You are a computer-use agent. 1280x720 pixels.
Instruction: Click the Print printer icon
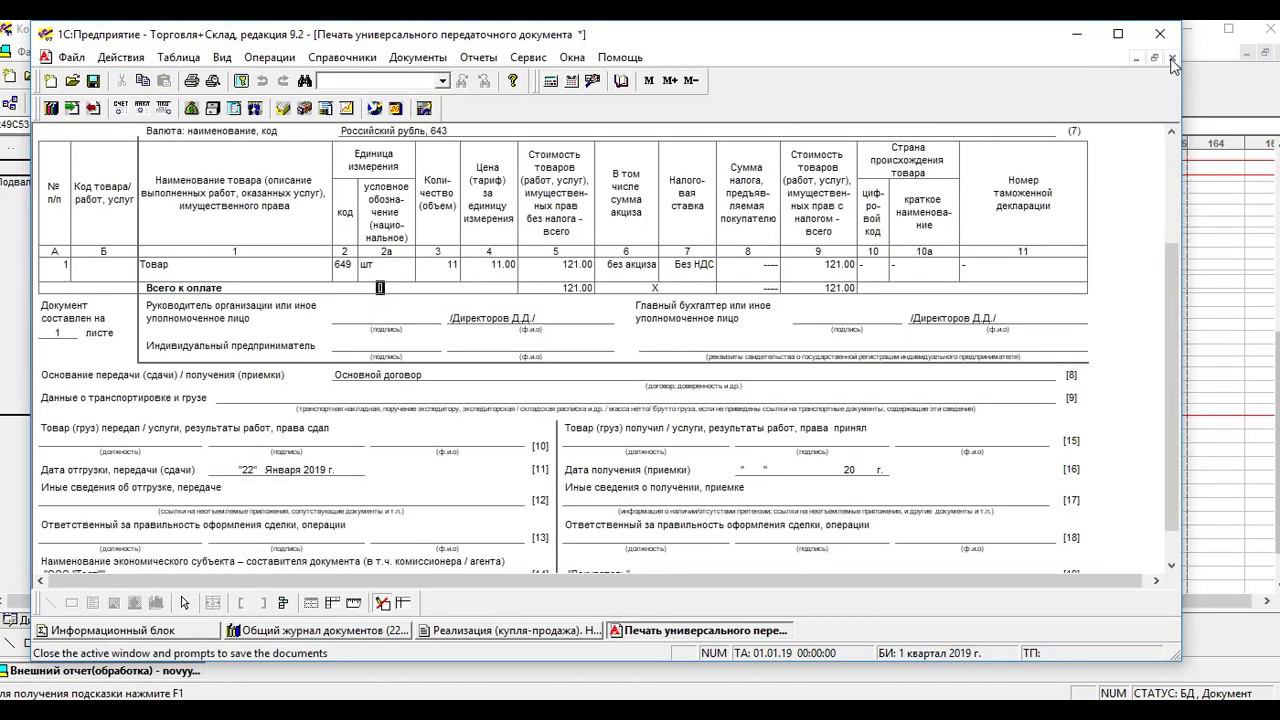click(192, 81)
